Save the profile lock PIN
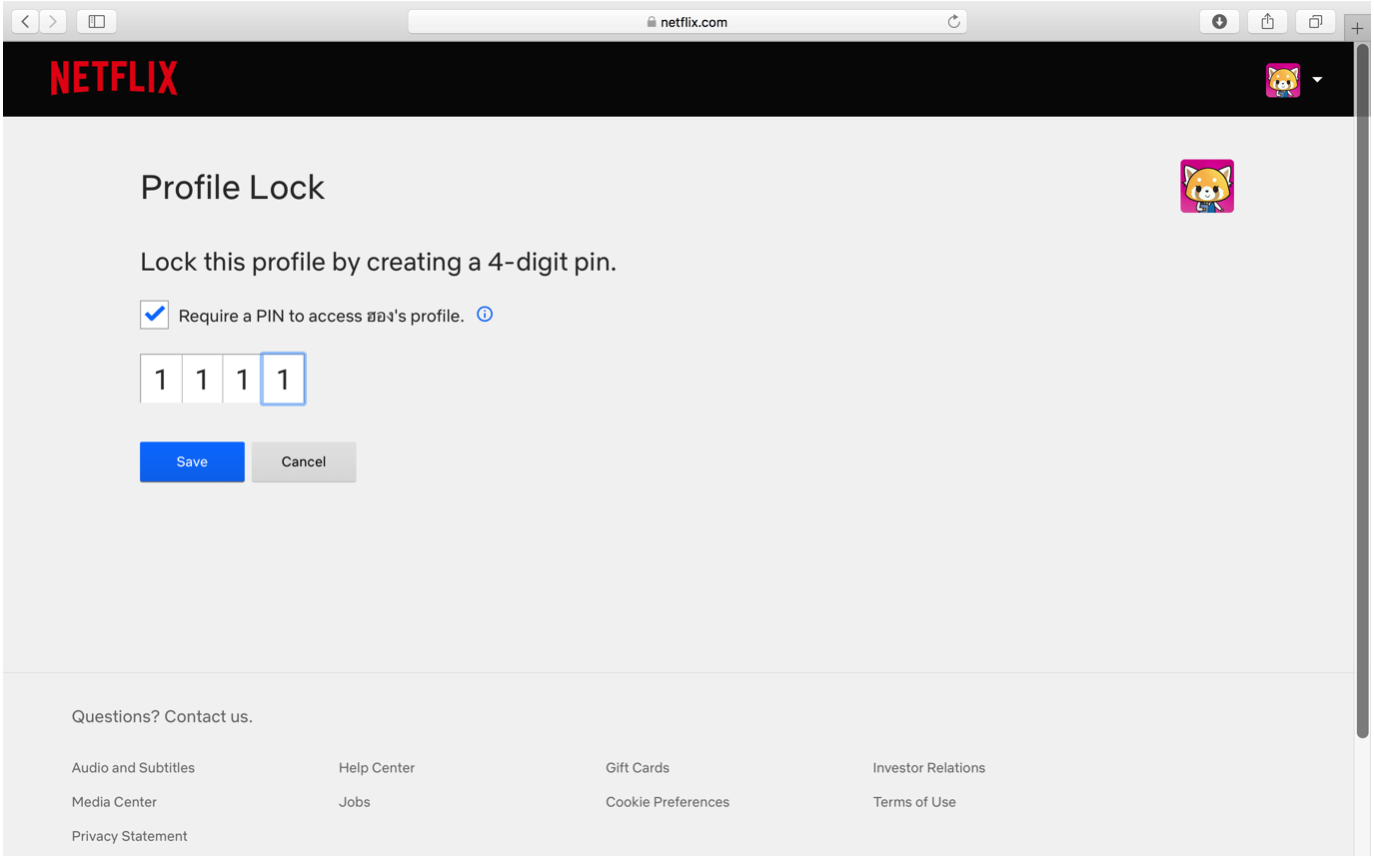This screenshot has width=1374, height=856. tap(192, 462)
